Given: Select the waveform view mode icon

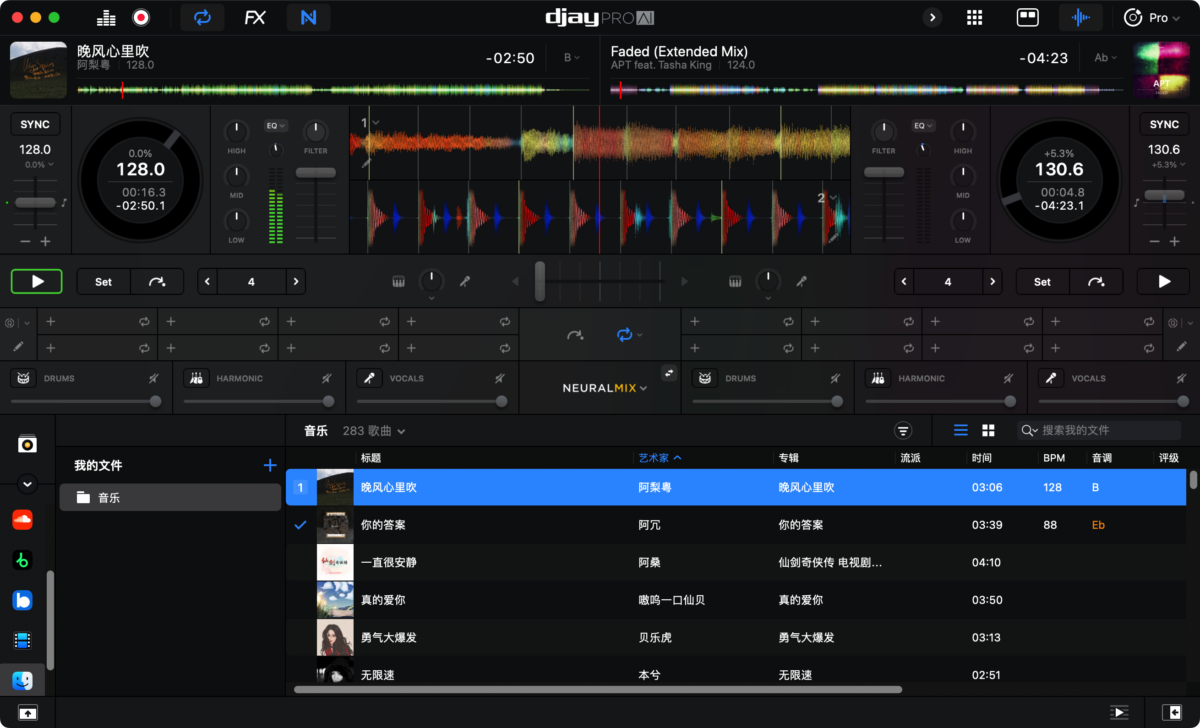Looking at the screenshot, I should point(1081,17).
